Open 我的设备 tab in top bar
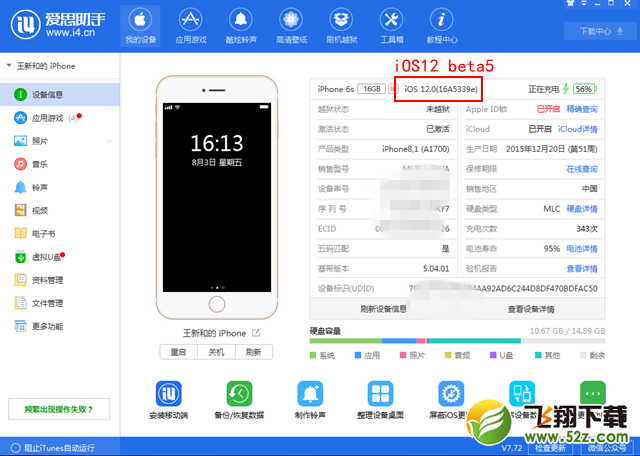The height and width of the screenshot is (456, 640). coord(140,26)
